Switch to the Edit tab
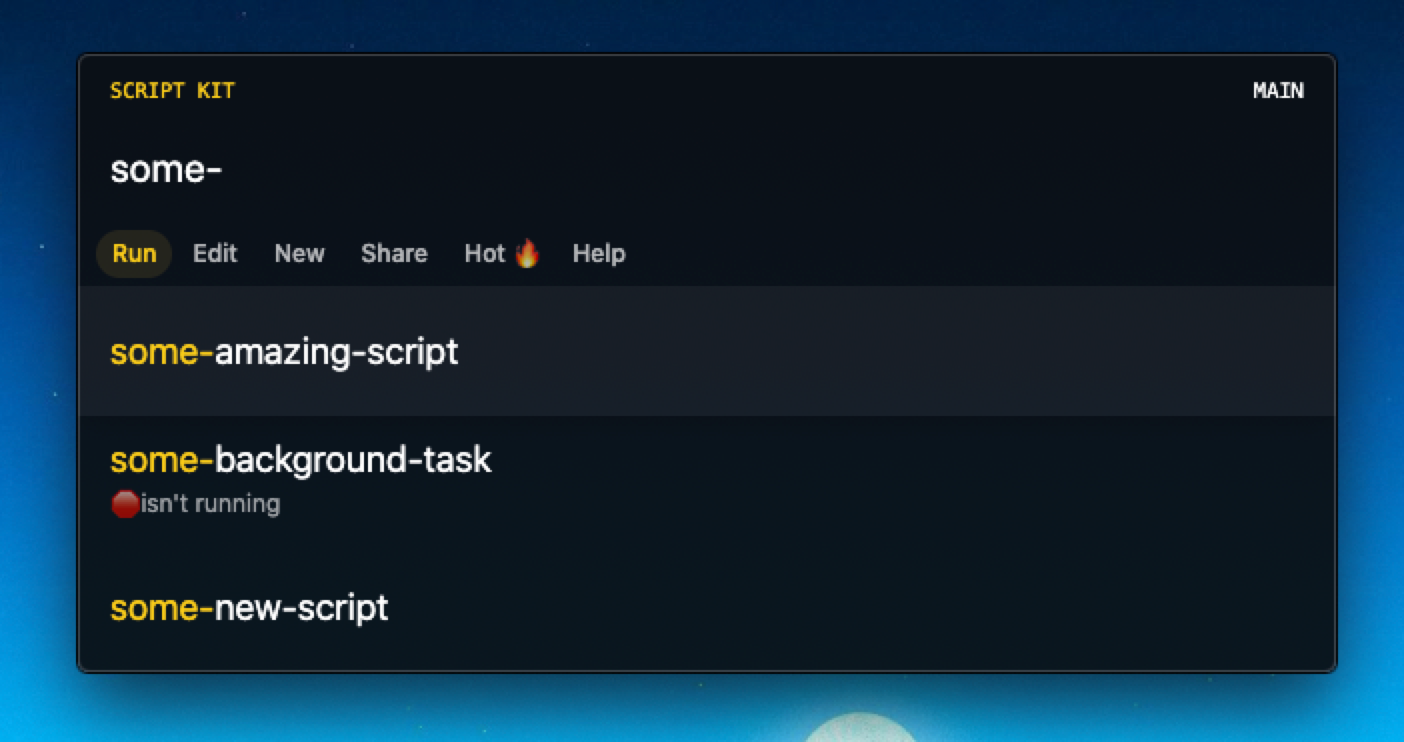Screen dimensions: 1404x742 click(215, 254)
